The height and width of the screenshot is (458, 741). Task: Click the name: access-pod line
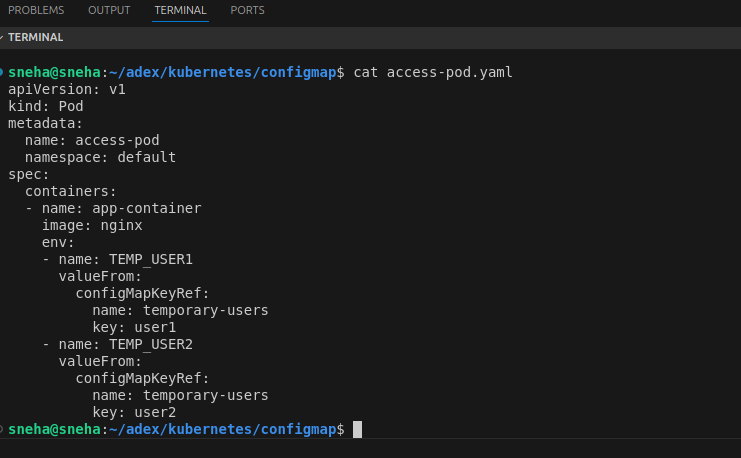pyautogui.click(x=92, y=141)
